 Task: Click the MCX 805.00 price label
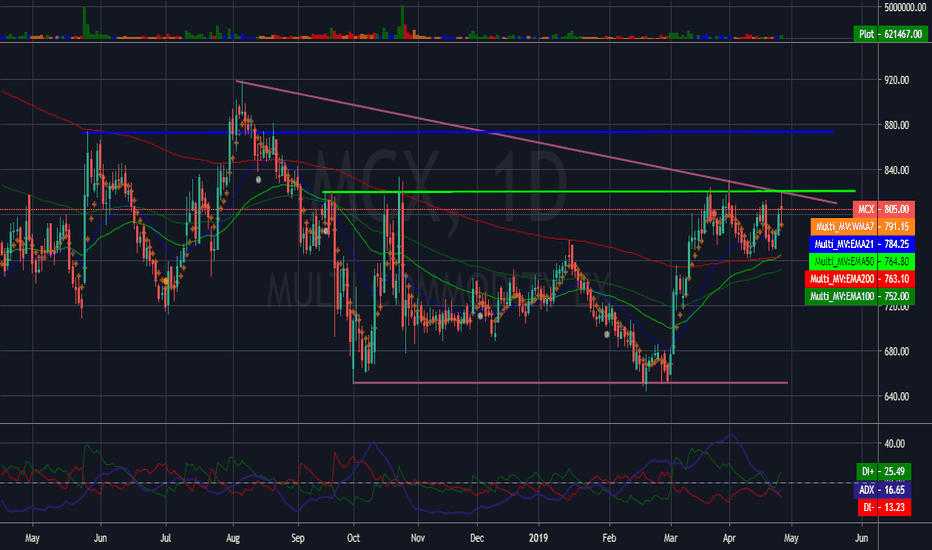884,209
